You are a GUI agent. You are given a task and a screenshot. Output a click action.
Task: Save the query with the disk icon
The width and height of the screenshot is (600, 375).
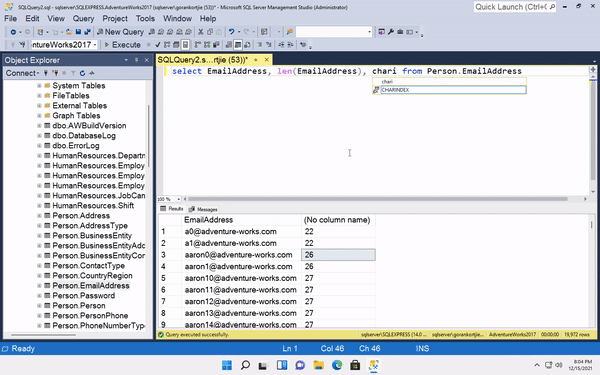[78, 32]
